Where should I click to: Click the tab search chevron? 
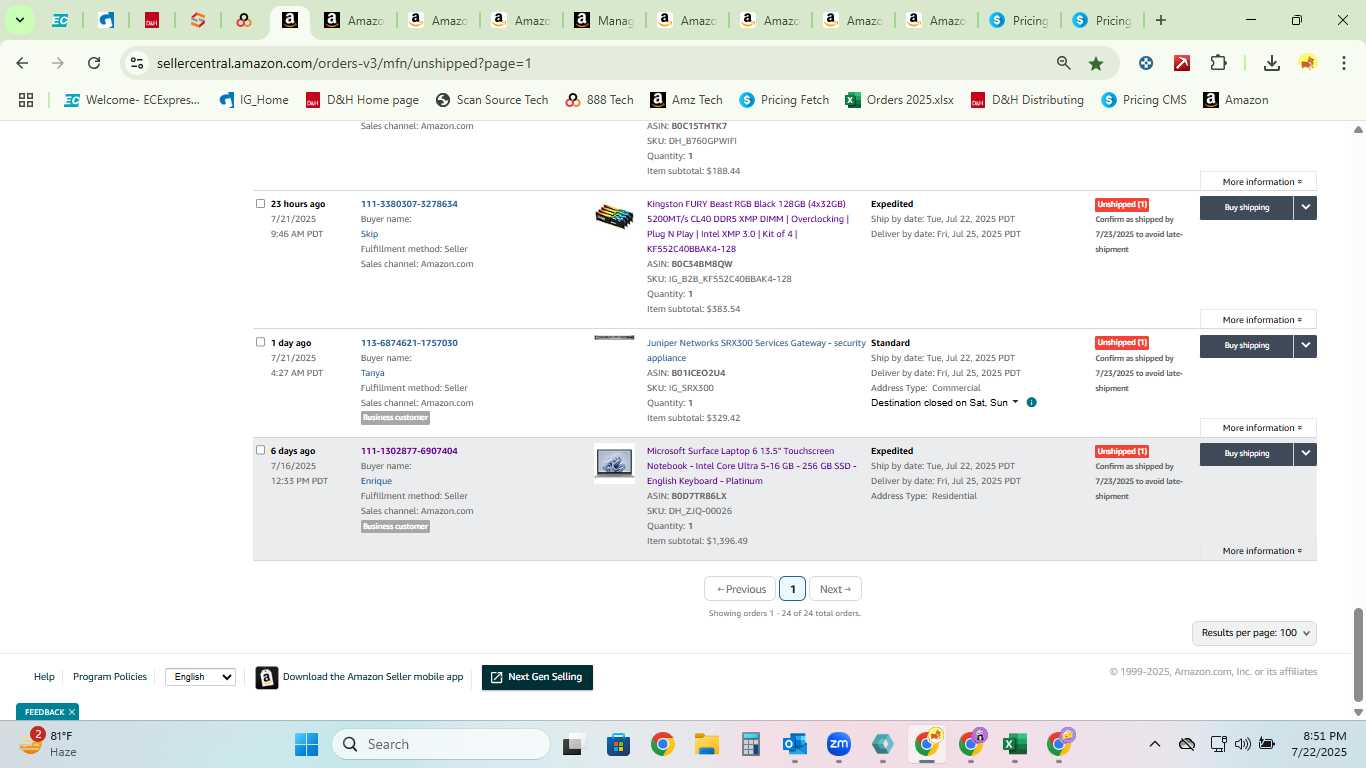(19, 20)
